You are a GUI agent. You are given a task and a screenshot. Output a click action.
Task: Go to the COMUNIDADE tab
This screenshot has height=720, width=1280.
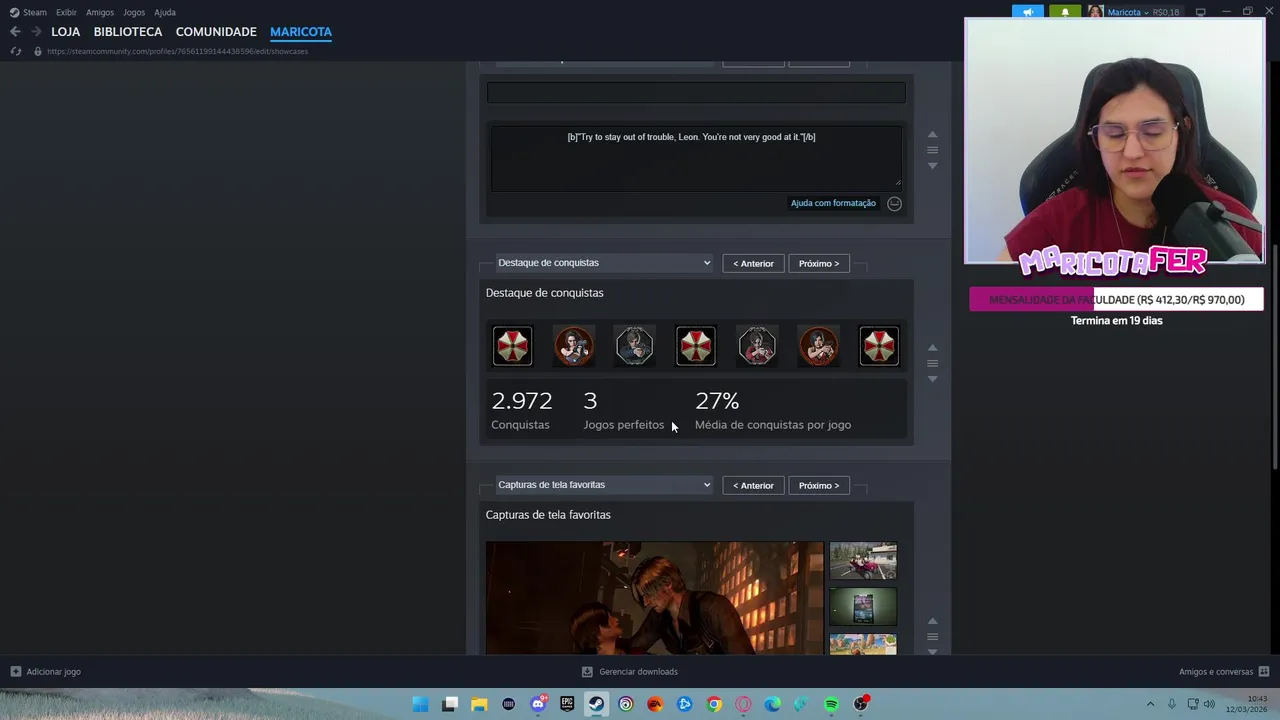[216, 32]
